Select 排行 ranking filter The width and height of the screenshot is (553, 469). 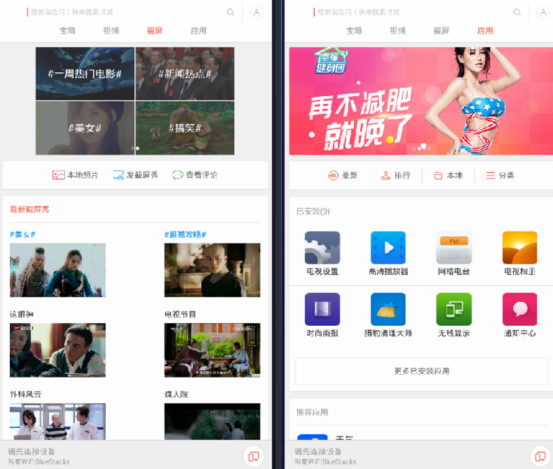(395, 175)
